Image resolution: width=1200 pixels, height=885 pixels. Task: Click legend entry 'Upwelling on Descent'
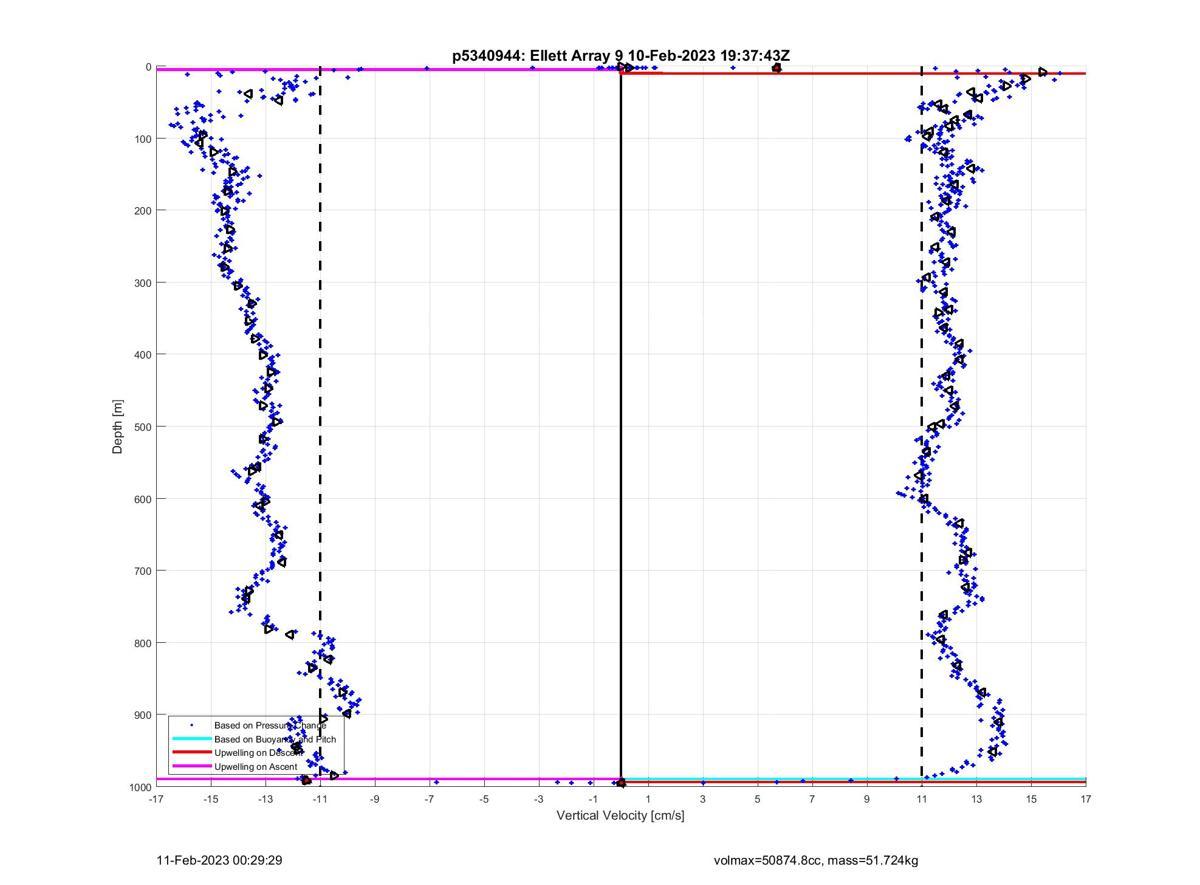[x=258, y=752]
